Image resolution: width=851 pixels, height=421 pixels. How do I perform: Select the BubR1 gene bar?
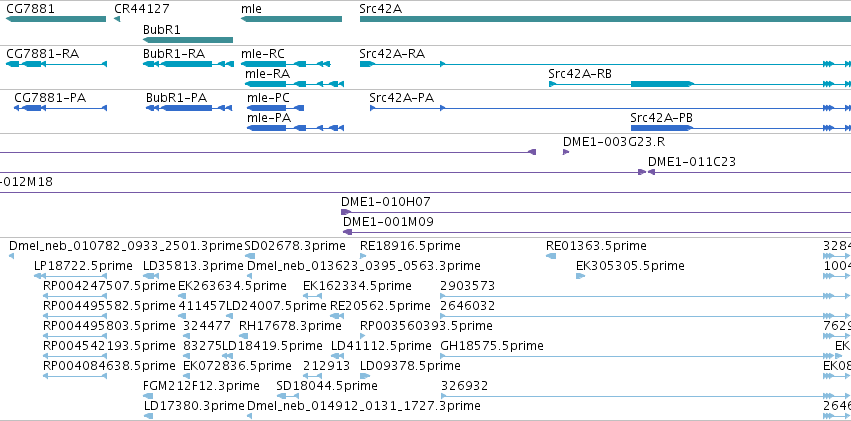(188, 40)
